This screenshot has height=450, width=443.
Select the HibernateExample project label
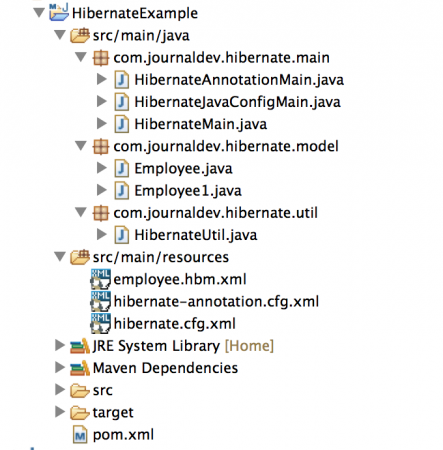[135, 14]
